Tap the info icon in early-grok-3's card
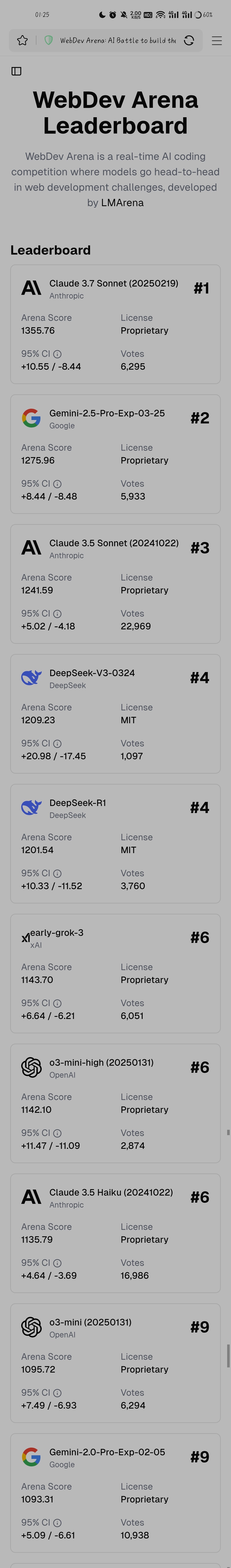 57,1003
